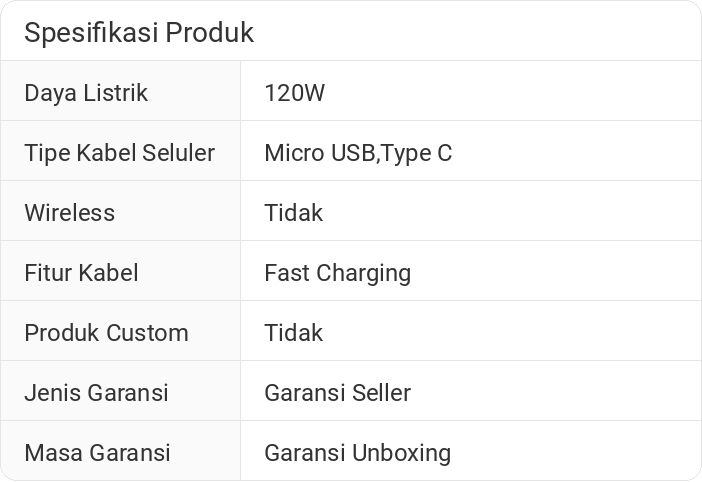Click the Micro USB text

point(320,153)
